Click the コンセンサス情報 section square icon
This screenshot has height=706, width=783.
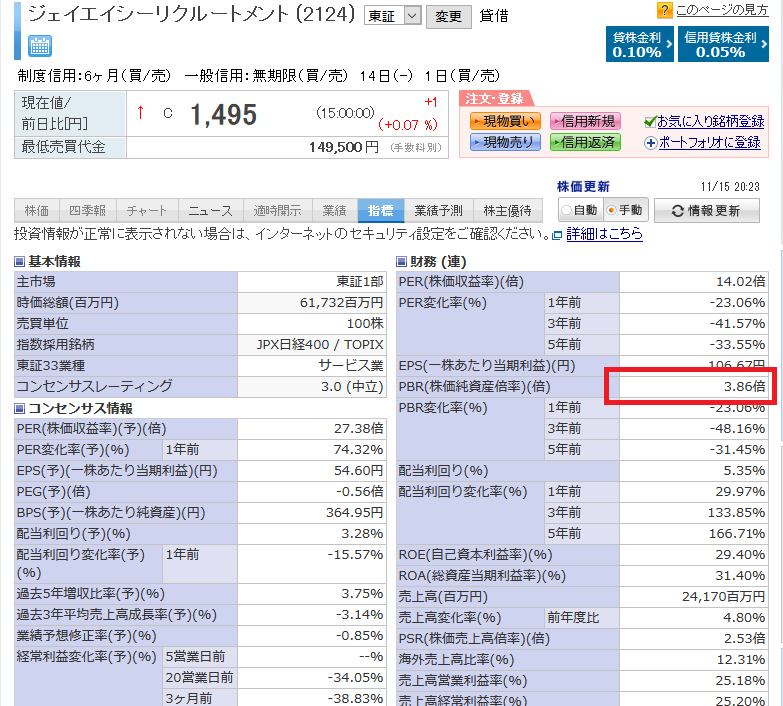pos(19,408)
